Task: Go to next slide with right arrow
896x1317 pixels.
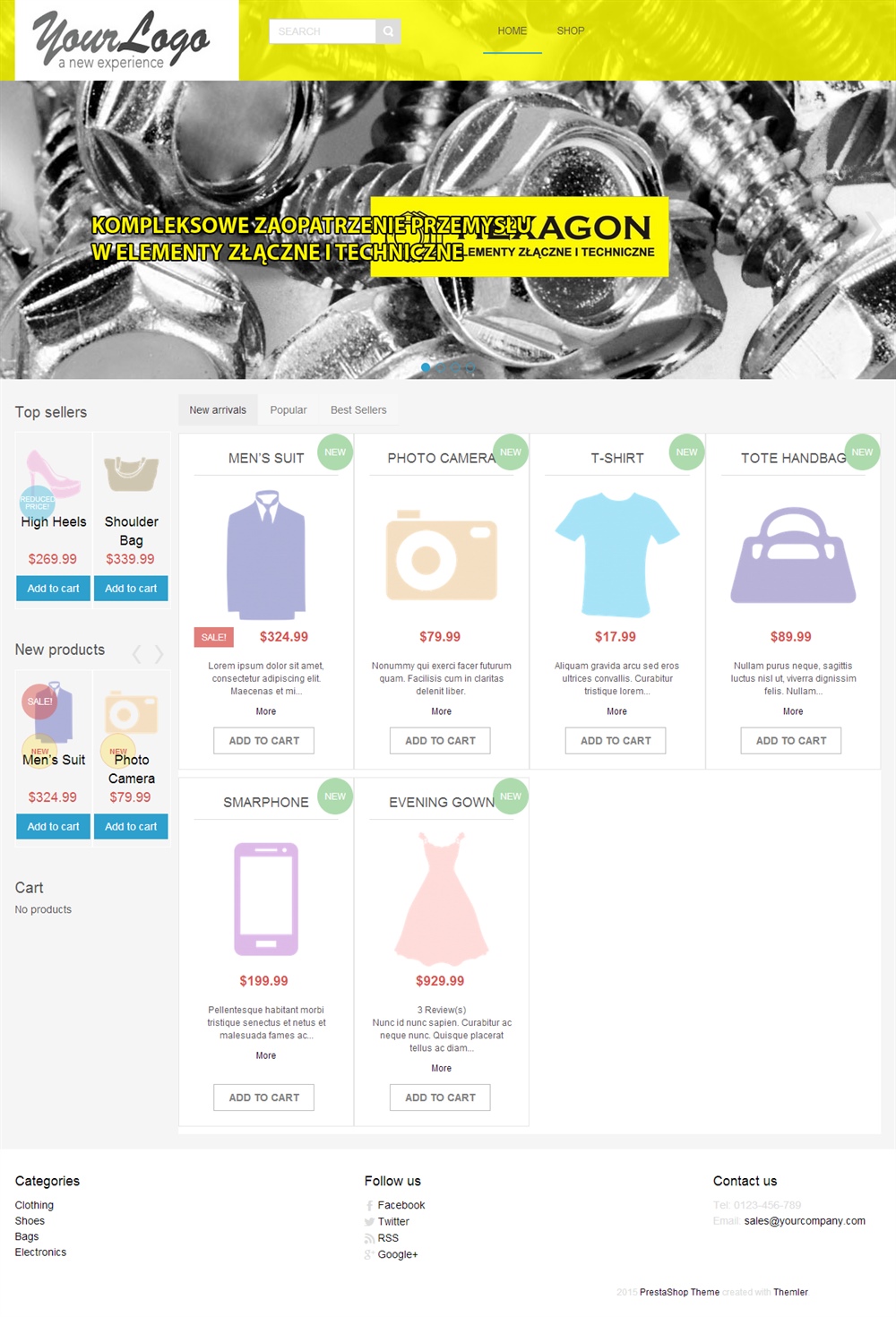Action: click(874, 229)
